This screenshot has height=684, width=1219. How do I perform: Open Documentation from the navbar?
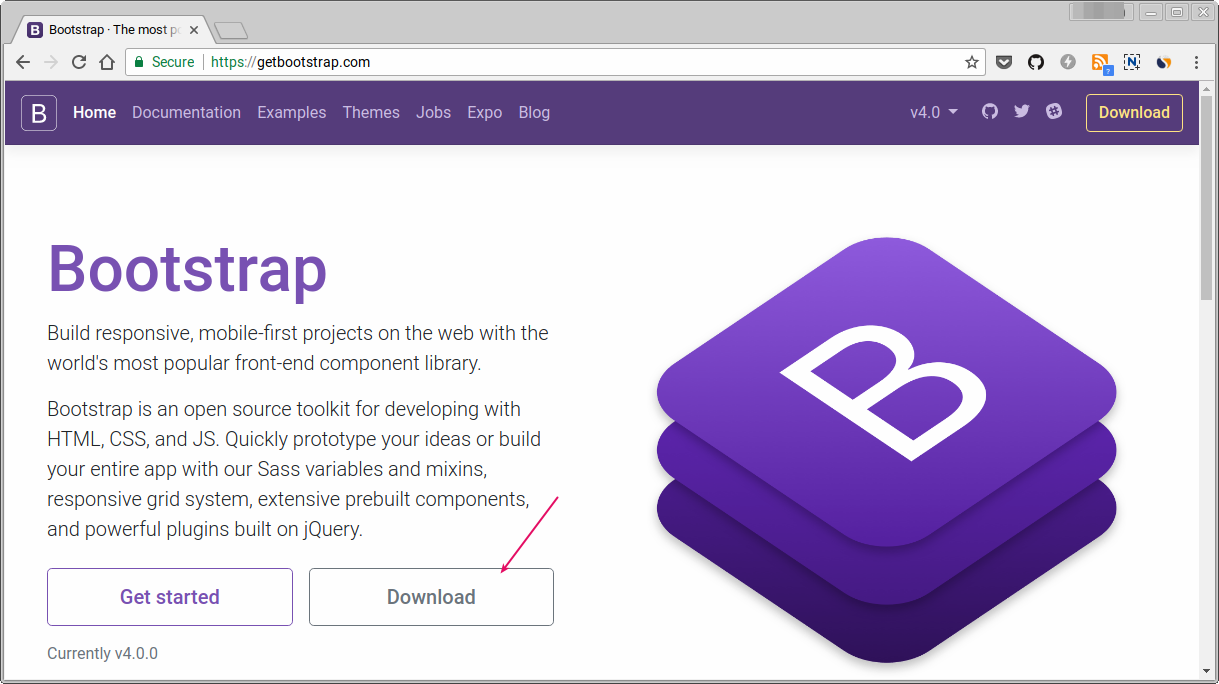[186, 112]
